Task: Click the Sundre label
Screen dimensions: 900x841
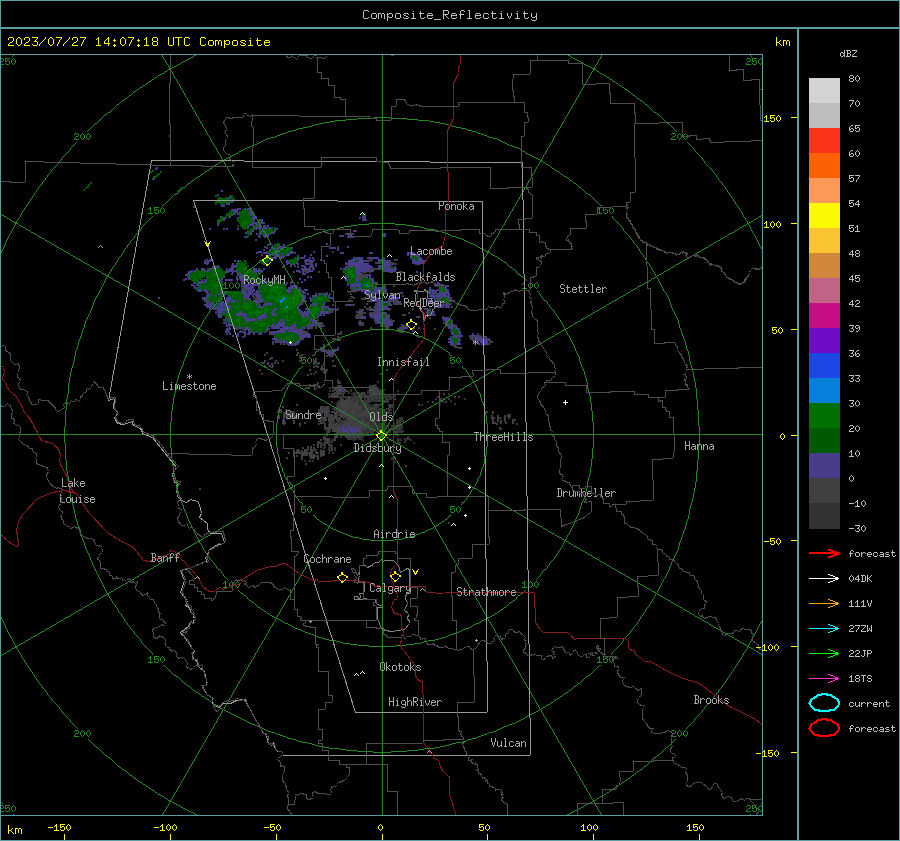Action: 303,414
